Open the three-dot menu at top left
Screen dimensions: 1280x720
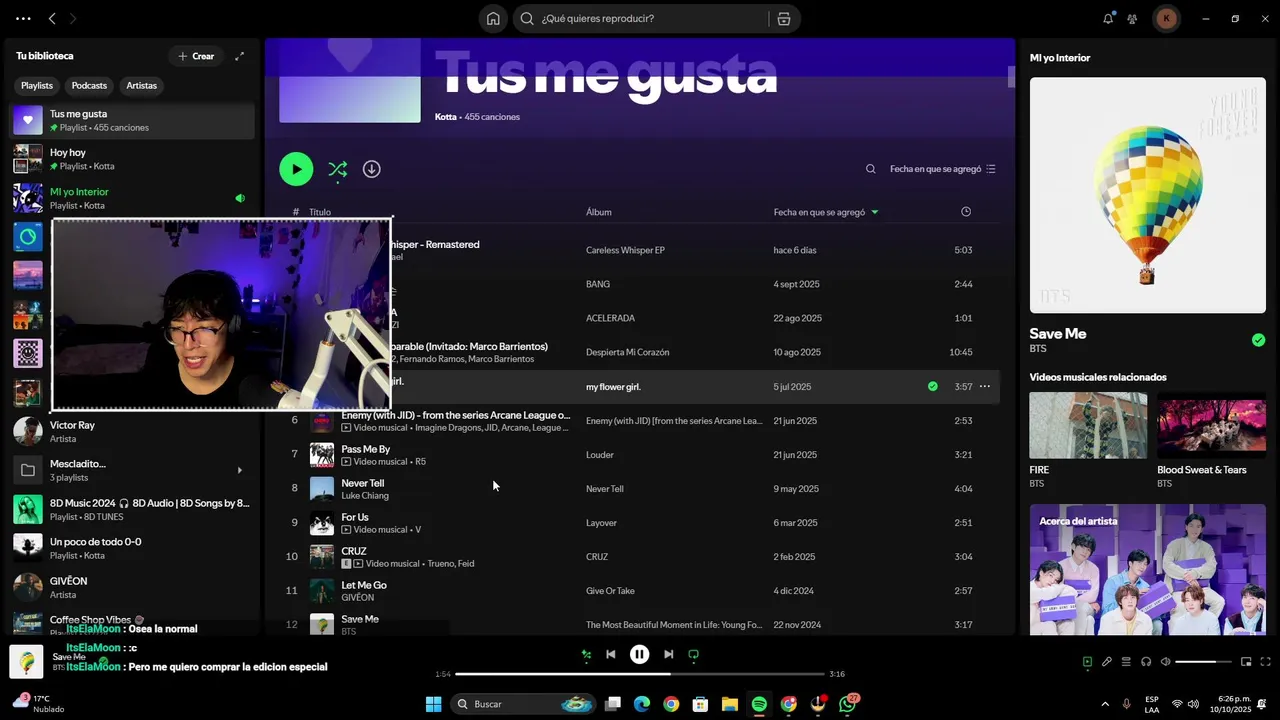point(23,18)
